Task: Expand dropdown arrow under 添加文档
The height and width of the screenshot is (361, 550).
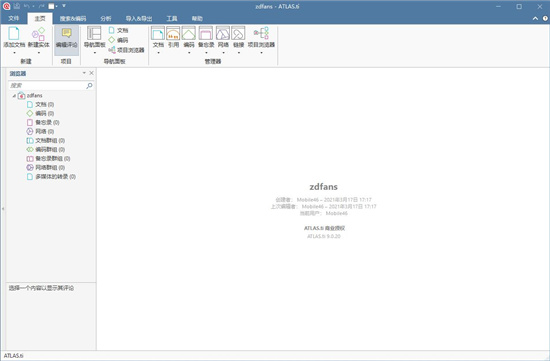Action: click(14, 53)
